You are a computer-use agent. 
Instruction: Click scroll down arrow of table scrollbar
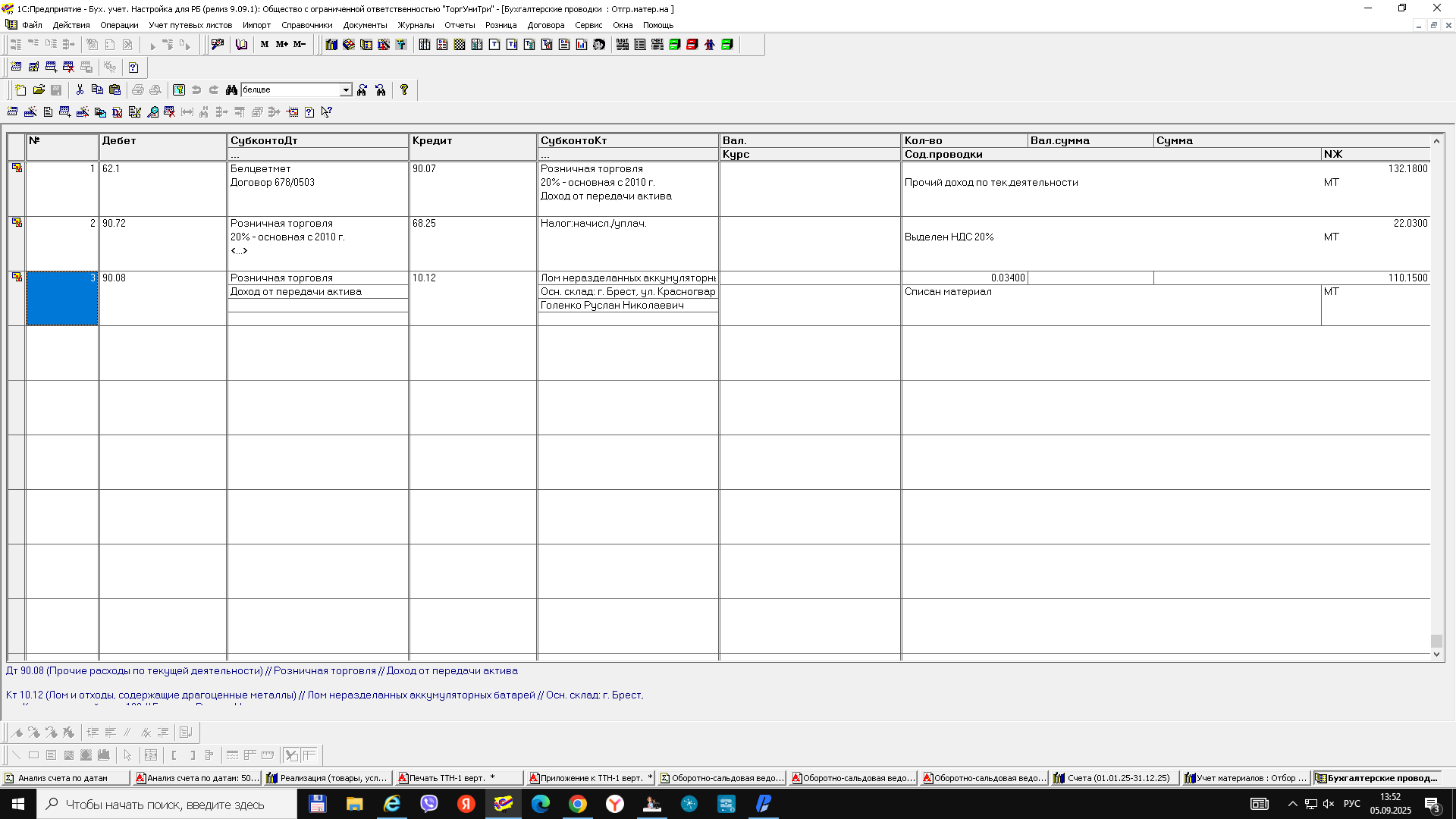[1436, 654]
